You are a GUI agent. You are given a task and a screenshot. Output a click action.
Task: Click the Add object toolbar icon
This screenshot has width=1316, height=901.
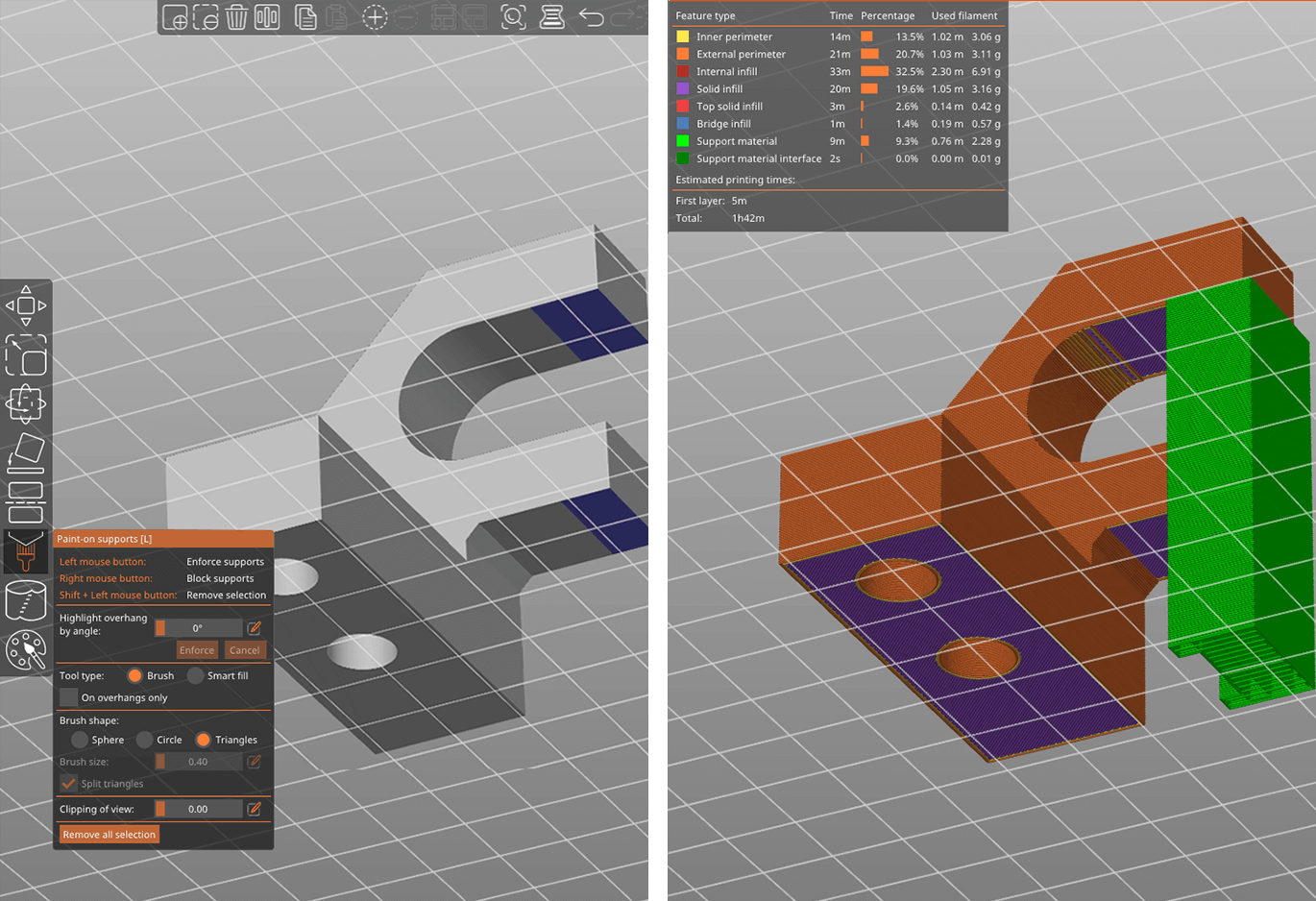point(175,17)
